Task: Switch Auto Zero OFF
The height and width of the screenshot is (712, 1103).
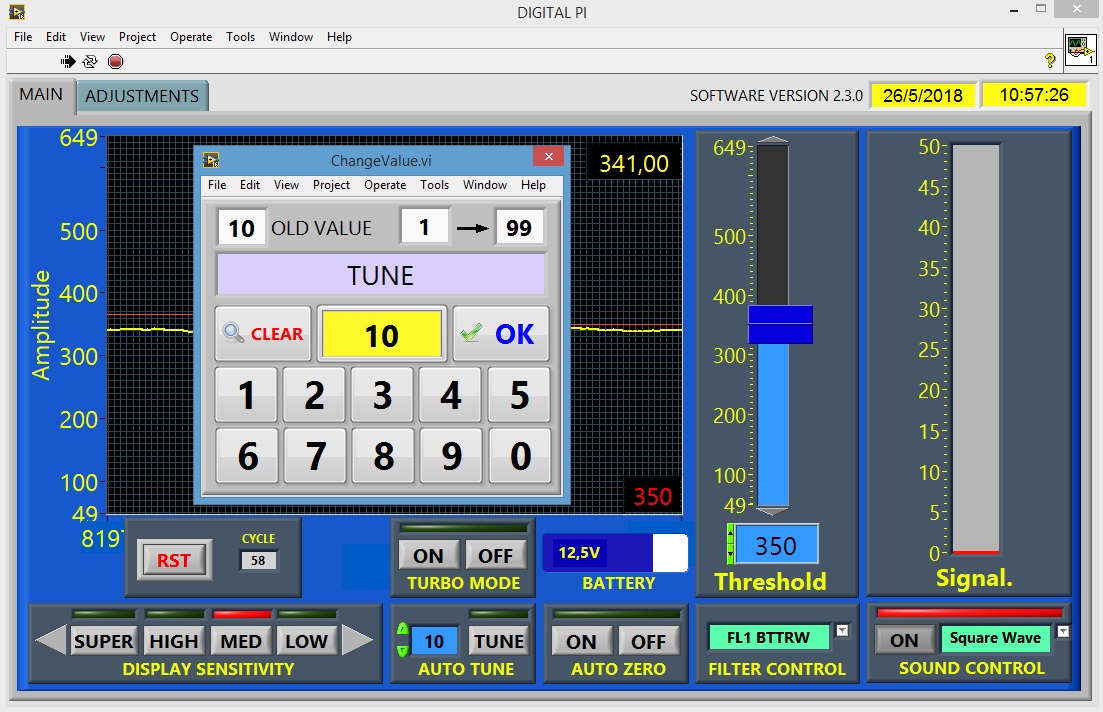Action: click(x=648, y=641)
